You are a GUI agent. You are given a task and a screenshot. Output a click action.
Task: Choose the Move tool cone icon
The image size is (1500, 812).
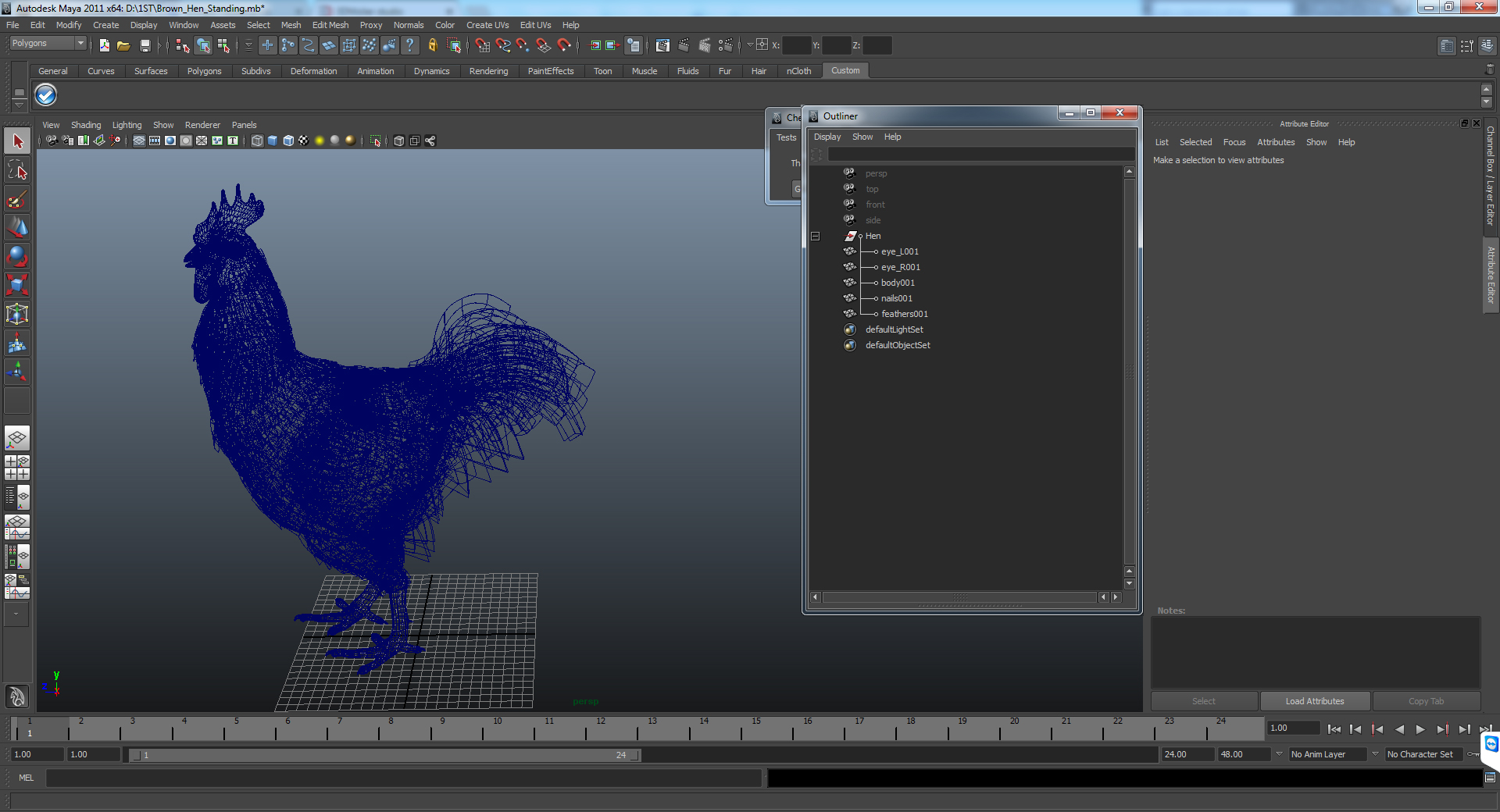(17, 228)
